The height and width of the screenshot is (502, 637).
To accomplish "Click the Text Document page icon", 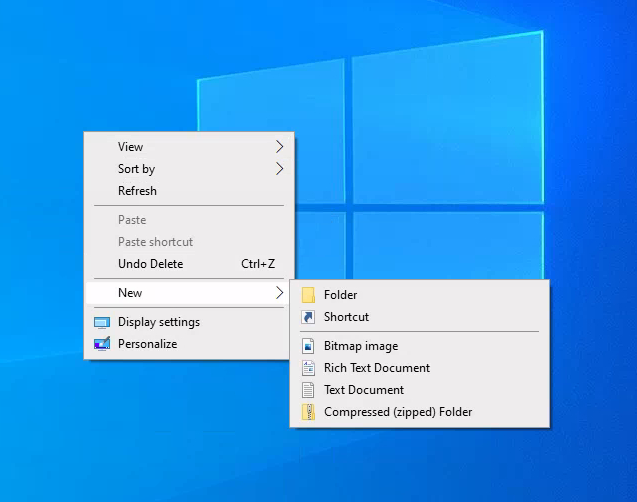I will click(x=308, y=390).
